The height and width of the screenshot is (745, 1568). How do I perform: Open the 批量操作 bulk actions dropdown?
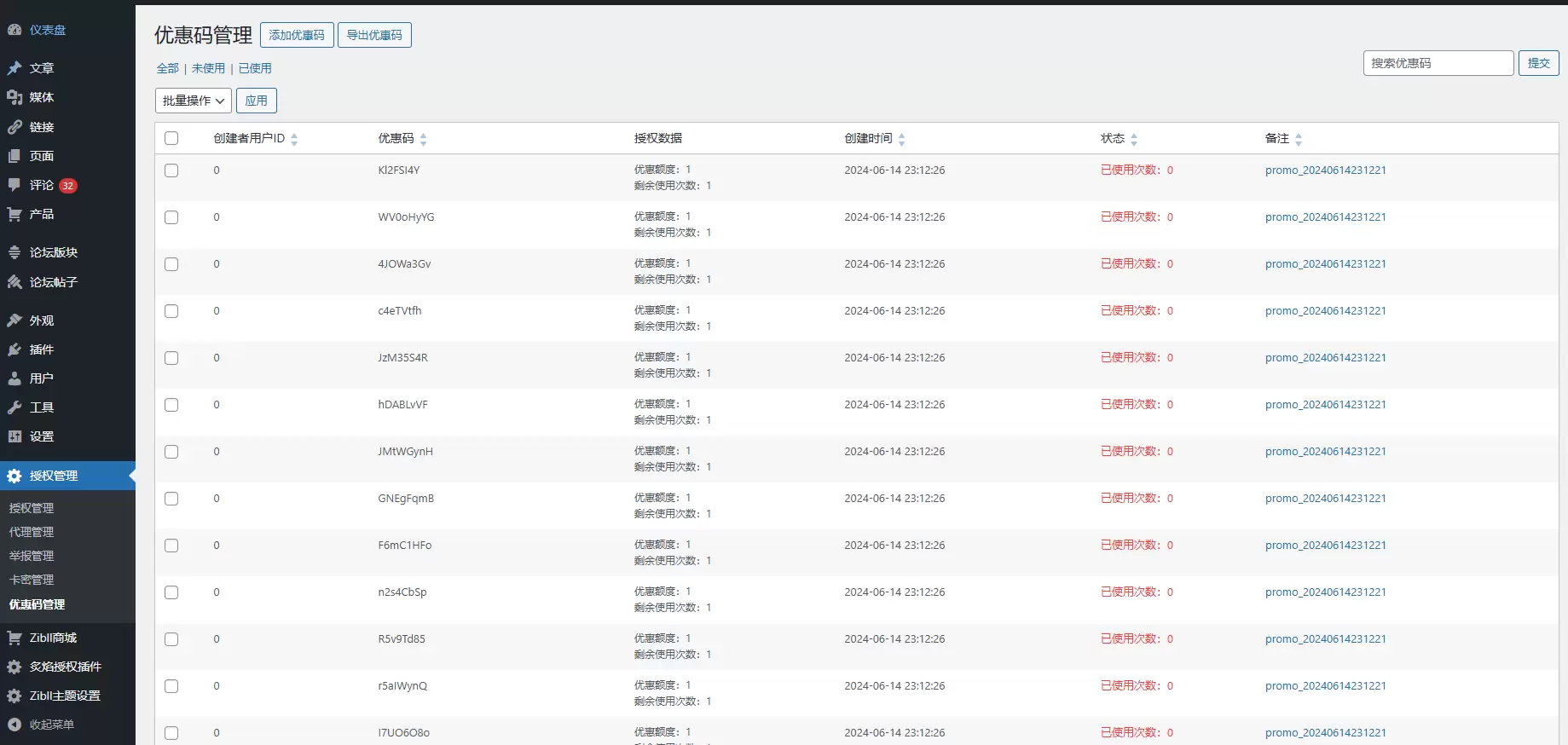coord(194,101)
